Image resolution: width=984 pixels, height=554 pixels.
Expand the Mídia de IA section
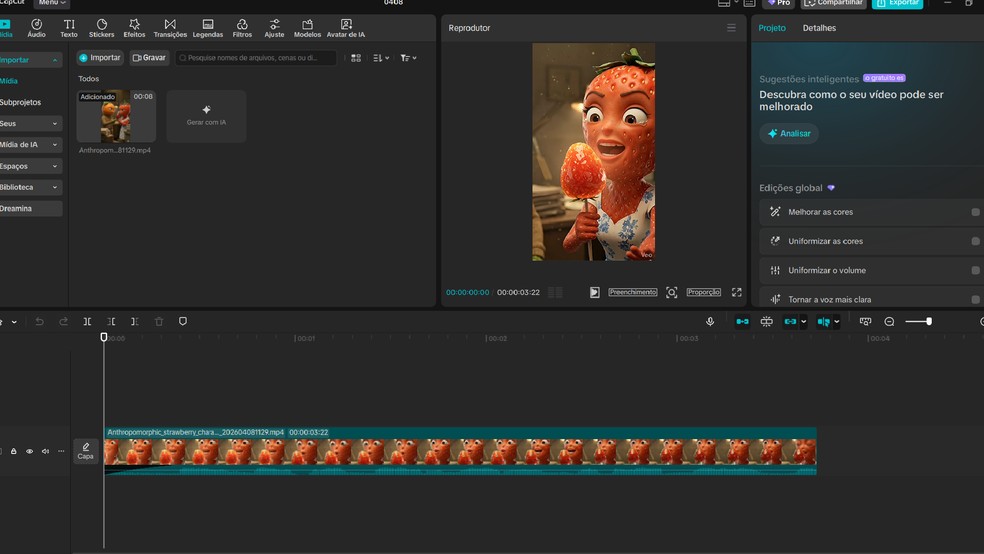pyautogui.click(x=30, y=145)
